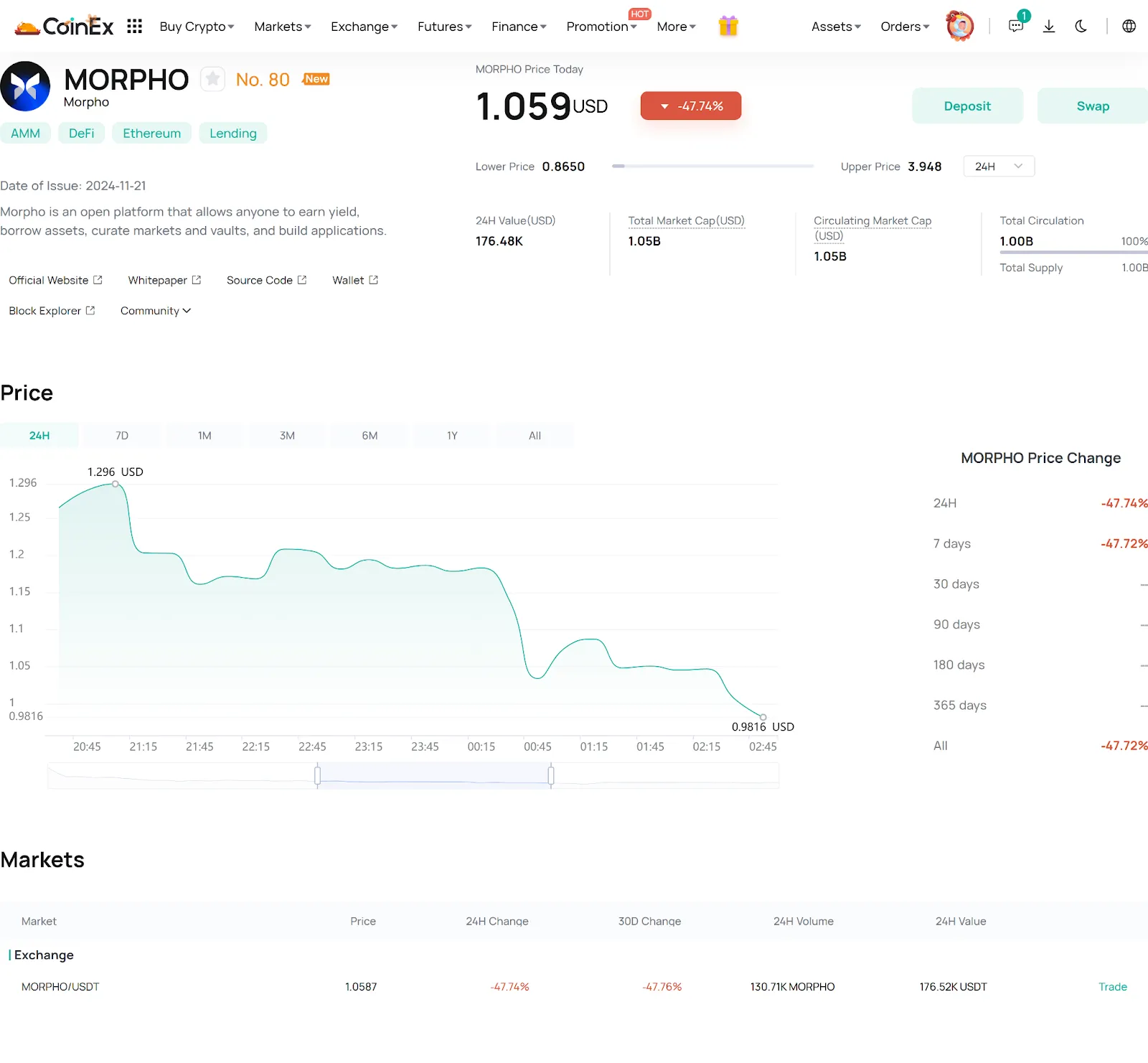Open the apps grid menu icon
The image size is (1148, 1063).
pyautogui.click(x=134, y=27)
